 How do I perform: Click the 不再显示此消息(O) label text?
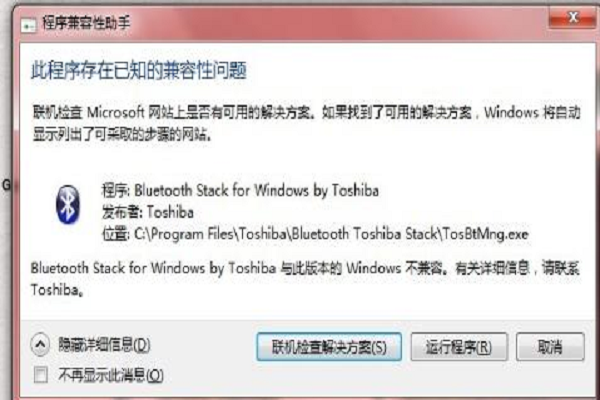(111, 375)
